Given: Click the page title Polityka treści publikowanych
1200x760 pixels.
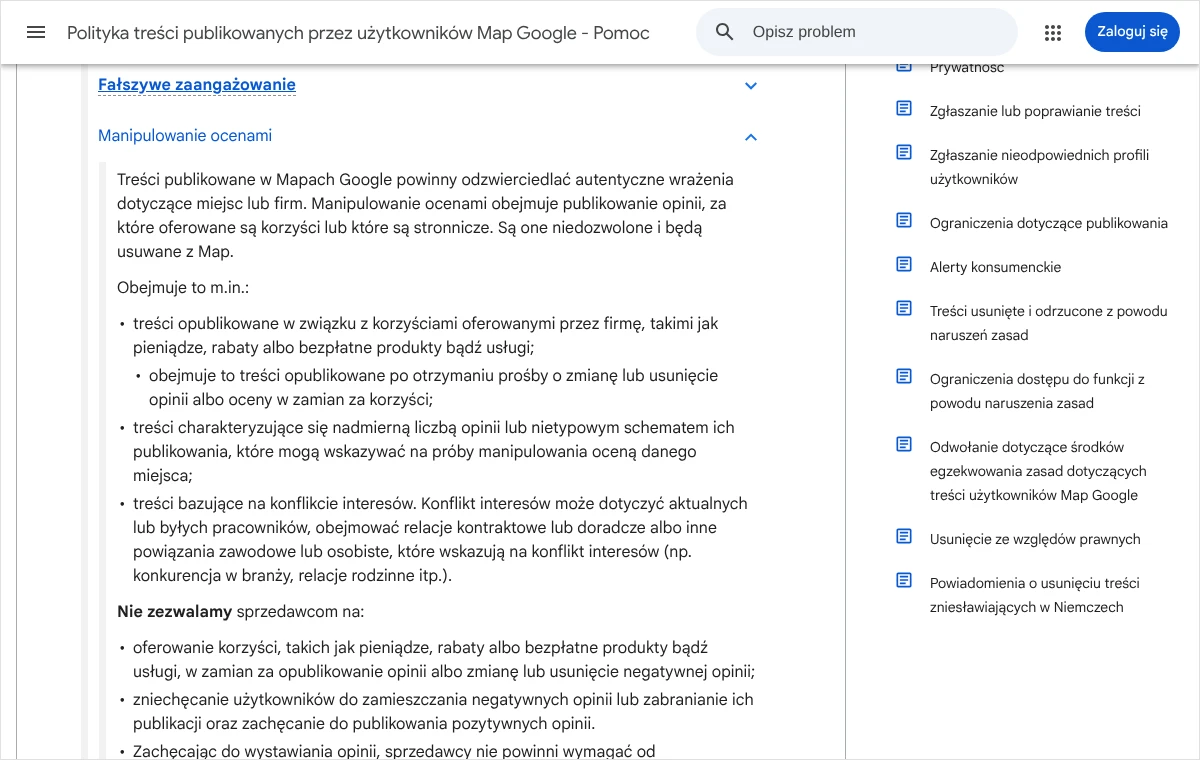Looking at the screenshot, I should (358, 33).
